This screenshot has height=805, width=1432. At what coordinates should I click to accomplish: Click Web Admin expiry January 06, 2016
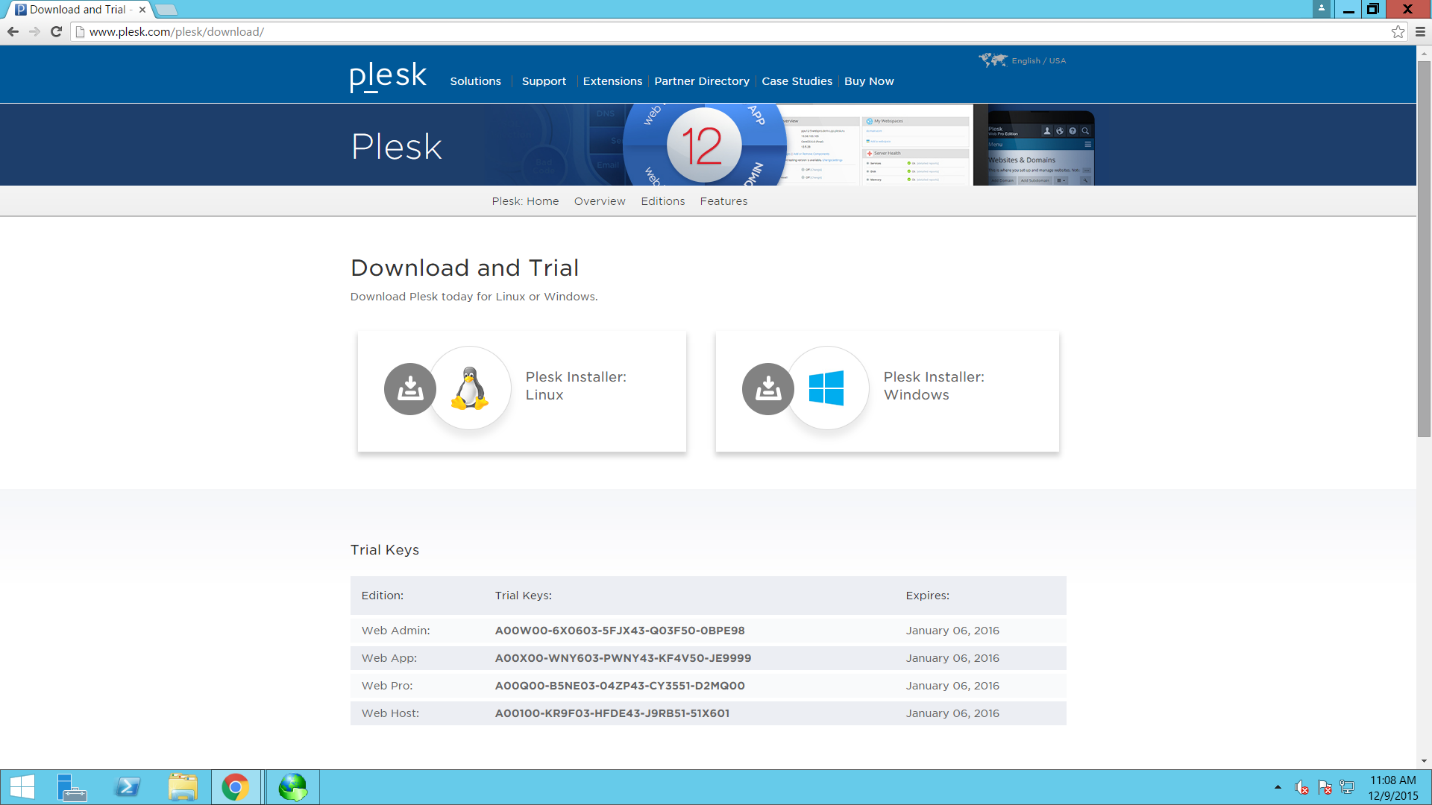coord(953,631)
